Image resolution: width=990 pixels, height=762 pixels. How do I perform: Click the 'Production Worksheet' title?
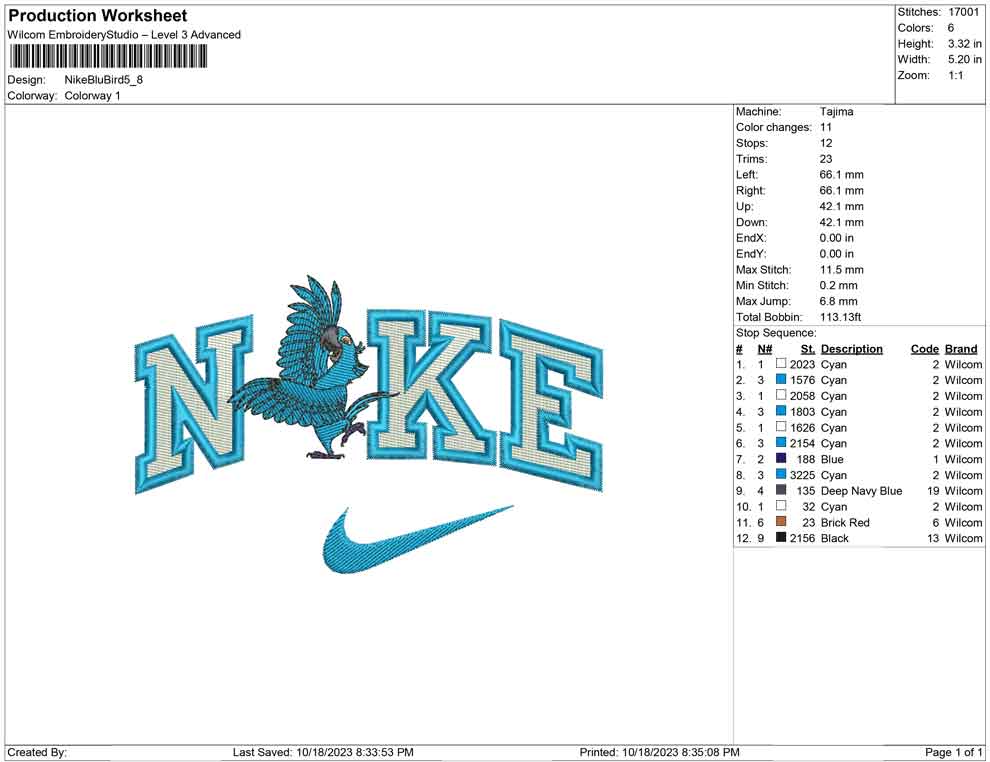(97, 16)
